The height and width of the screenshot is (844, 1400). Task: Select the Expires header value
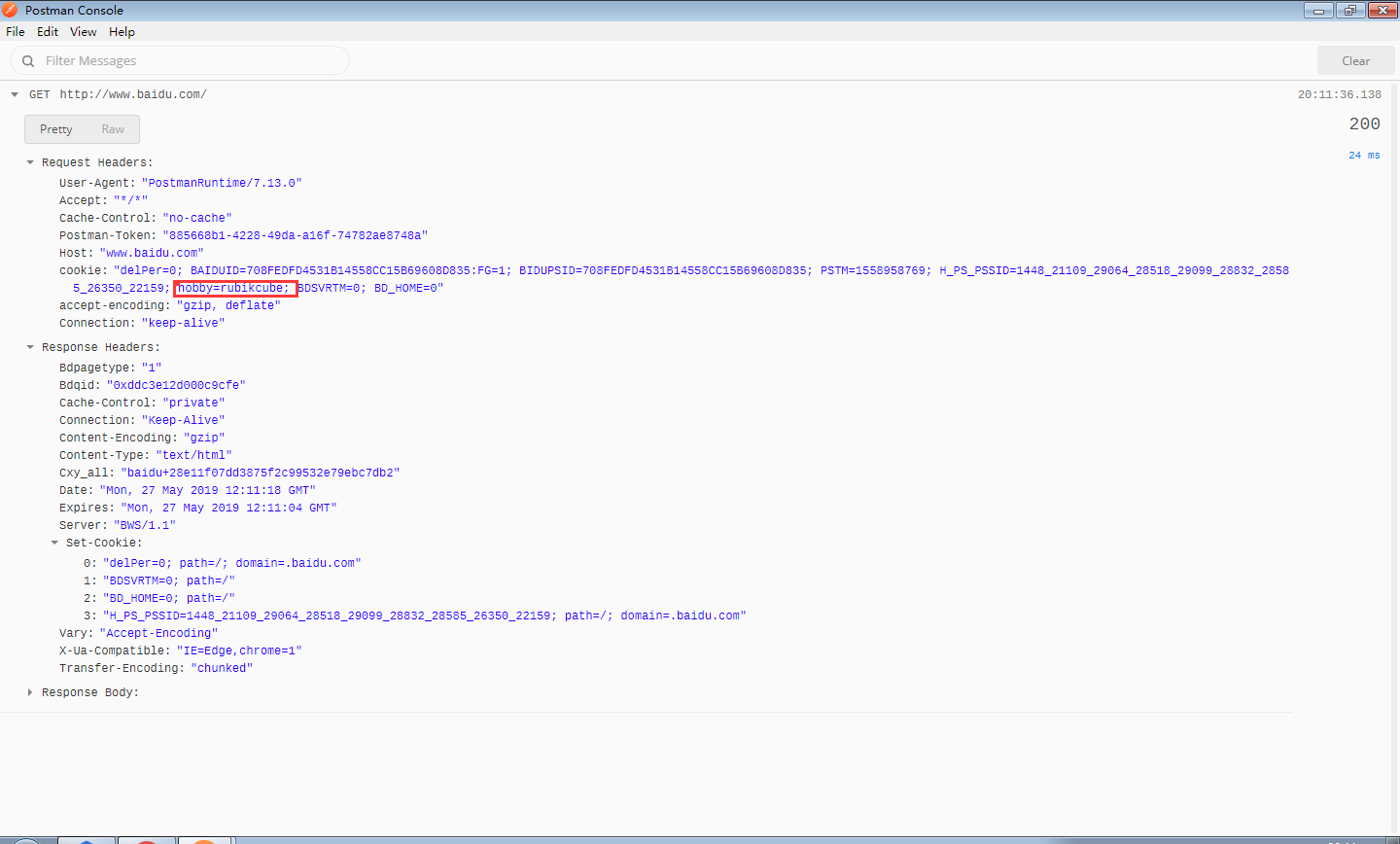(228, 508)
